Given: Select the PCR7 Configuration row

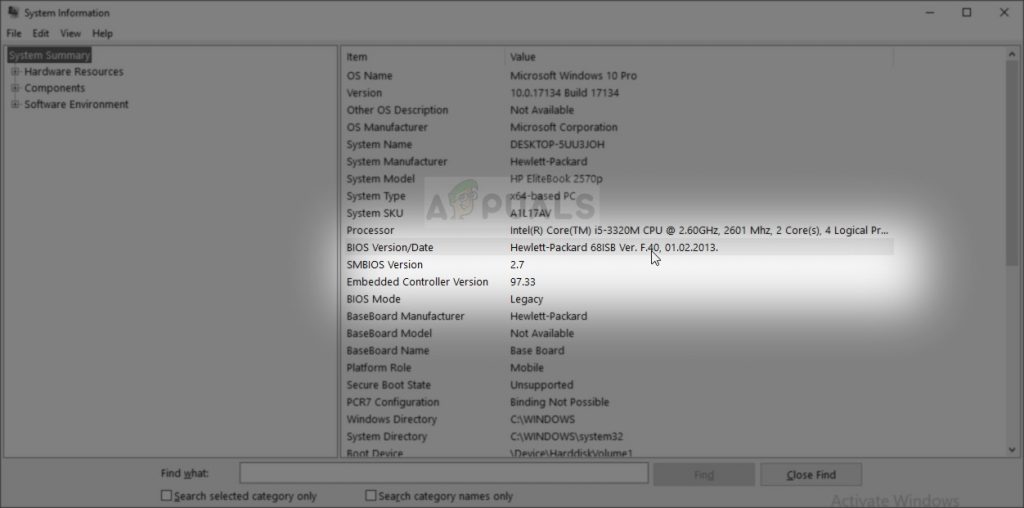Looking at the screenshot, I should click(x=617, y=402).
